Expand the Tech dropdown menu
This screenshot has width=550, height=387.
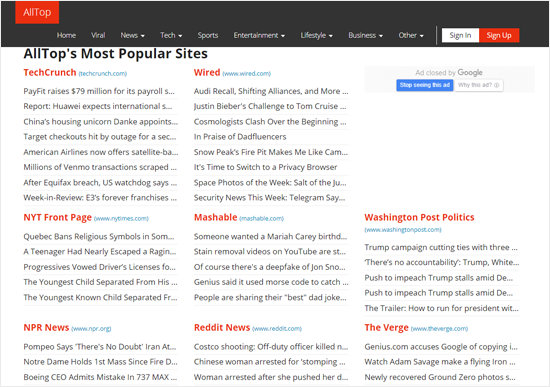[171, 35]
